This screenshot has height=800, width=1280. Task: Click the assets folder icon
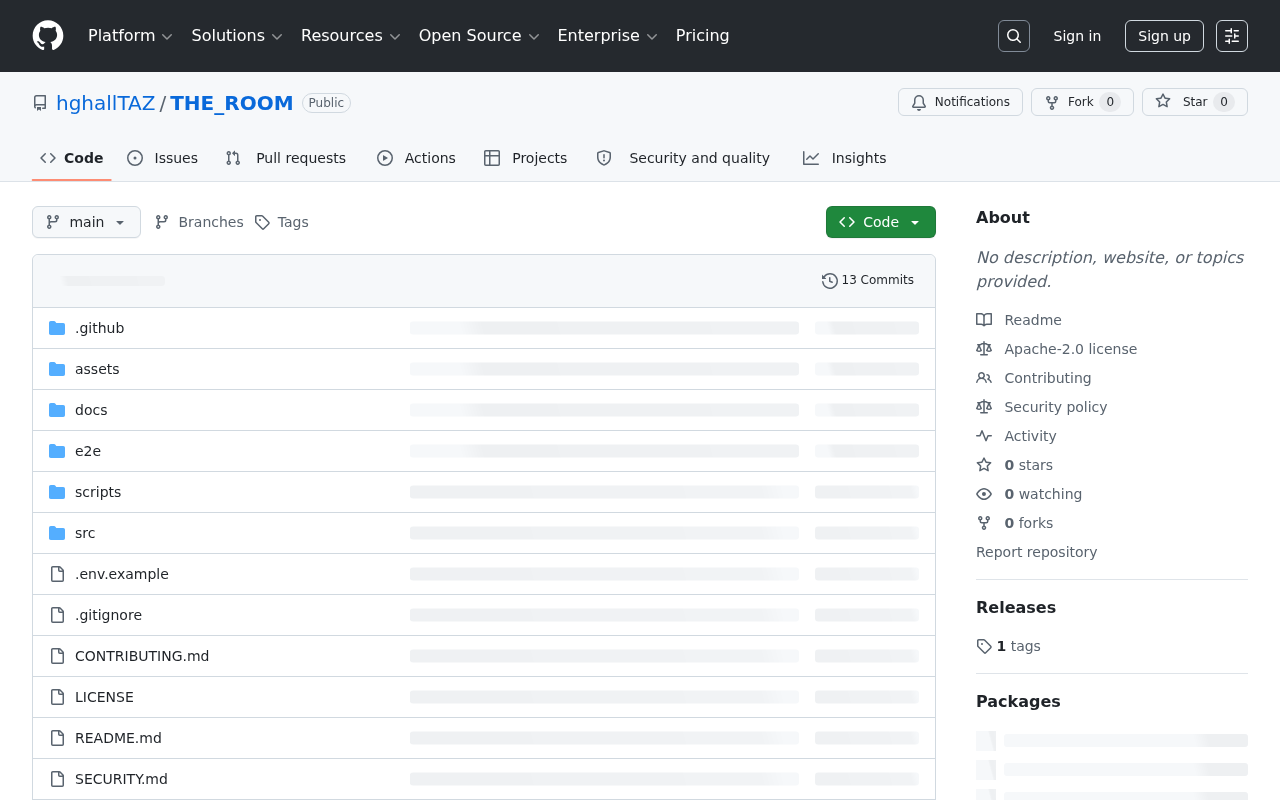[x=57, y=369]
